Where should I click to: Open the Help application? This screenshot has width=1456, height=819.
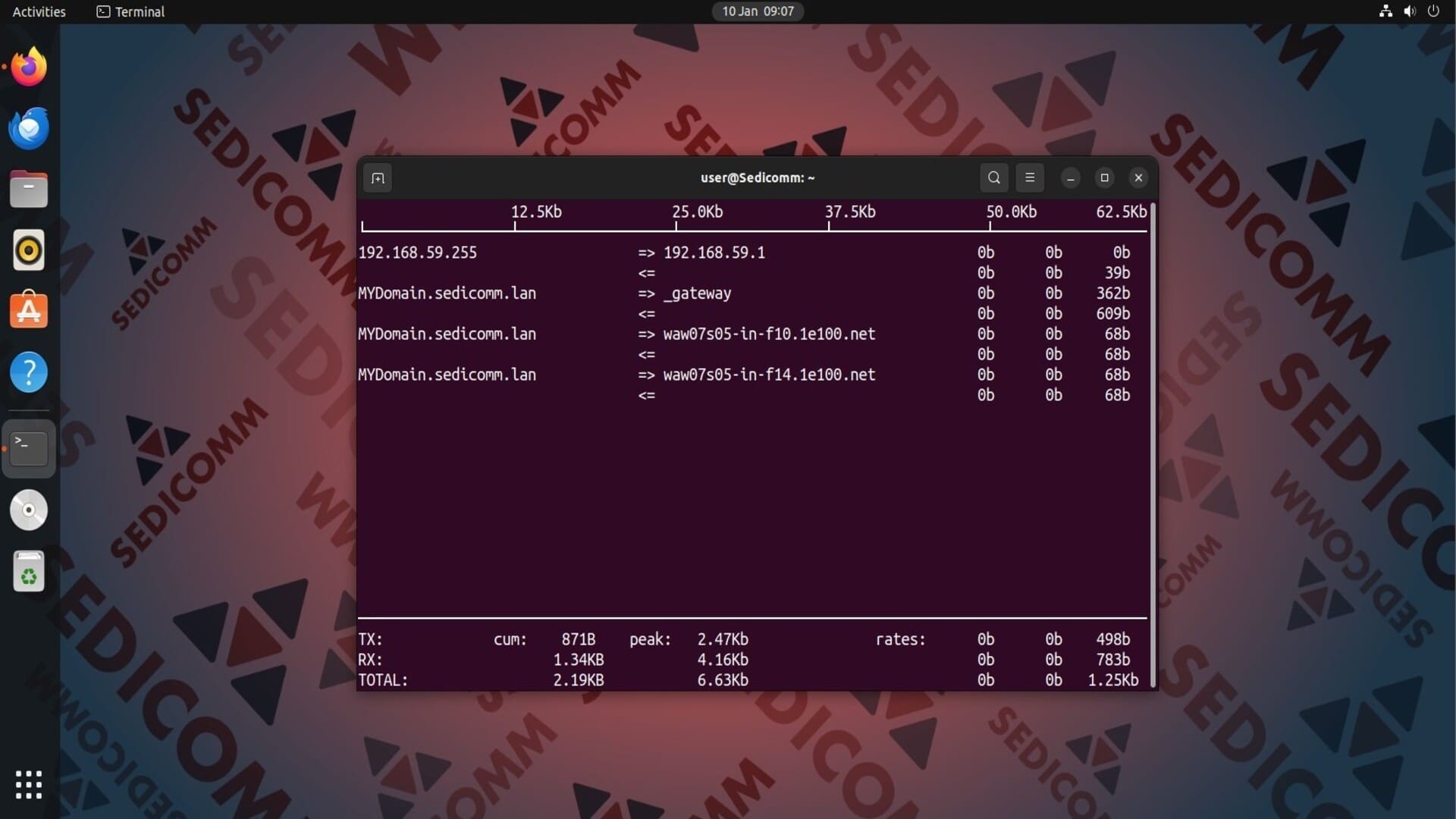(29, 372)
